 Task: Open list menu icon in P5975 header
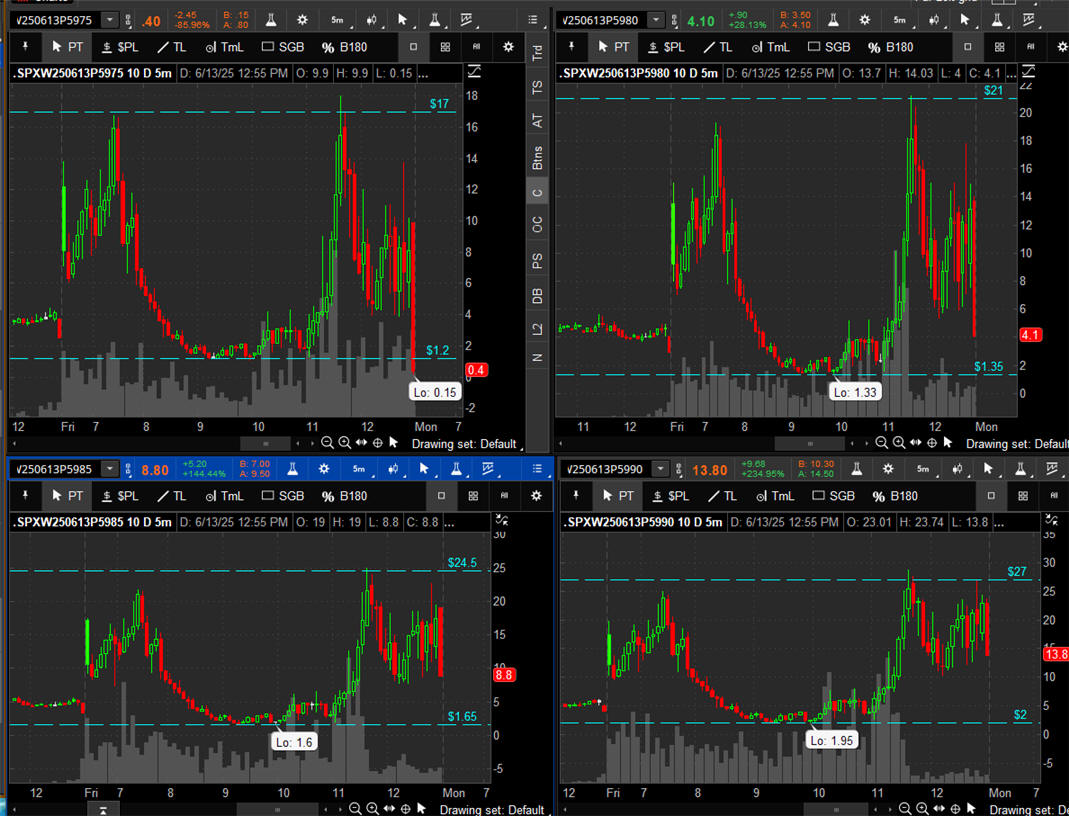pyautogui.click(x=533, y=20)
